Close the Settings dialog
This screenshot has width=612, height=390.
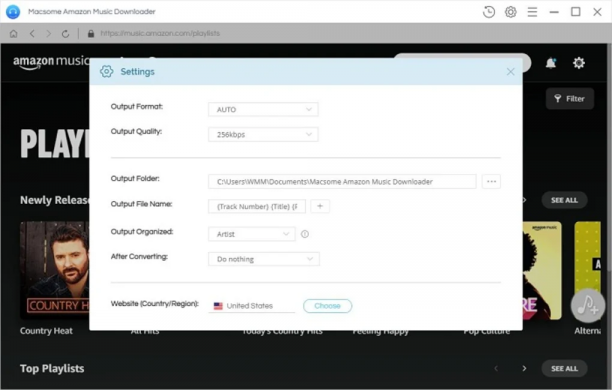(x=511, y=72)
